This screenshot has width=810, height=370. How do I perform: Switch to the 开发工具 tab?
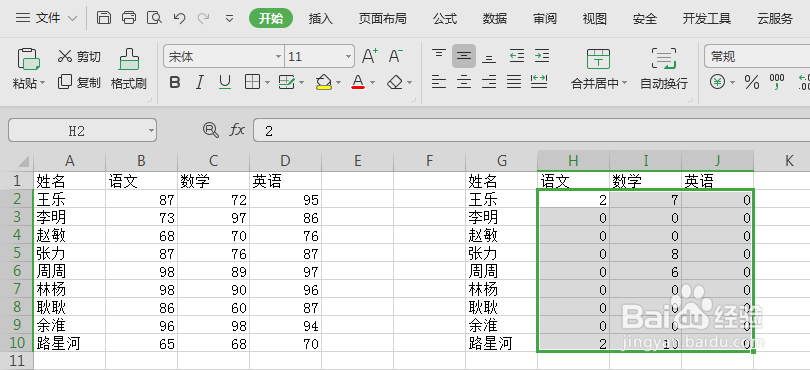(x=707, y=19)
